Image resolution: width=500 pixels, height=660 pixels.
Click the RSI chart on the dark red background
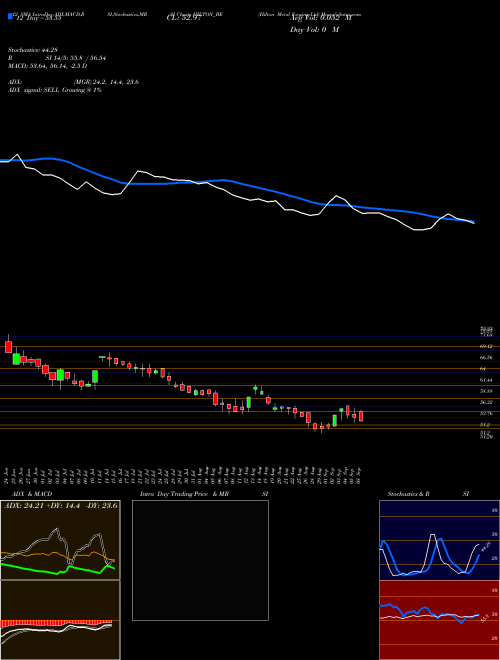(x=439, y=620)
